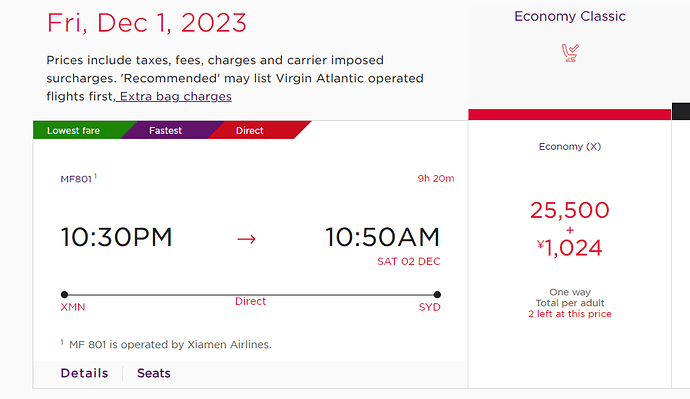Click the 9h 20m duration text

[436, 178]
